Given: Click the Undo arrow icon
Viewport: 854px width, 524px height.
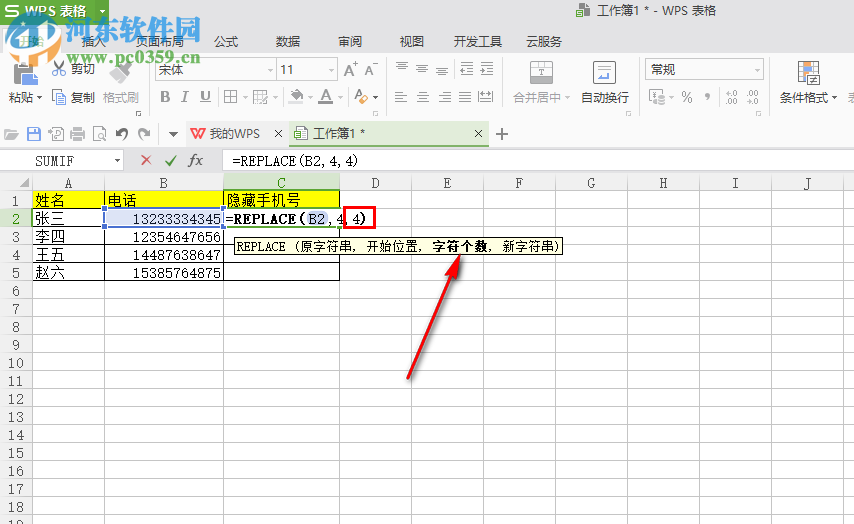Looking at the screenshot, I should point(122,134).
